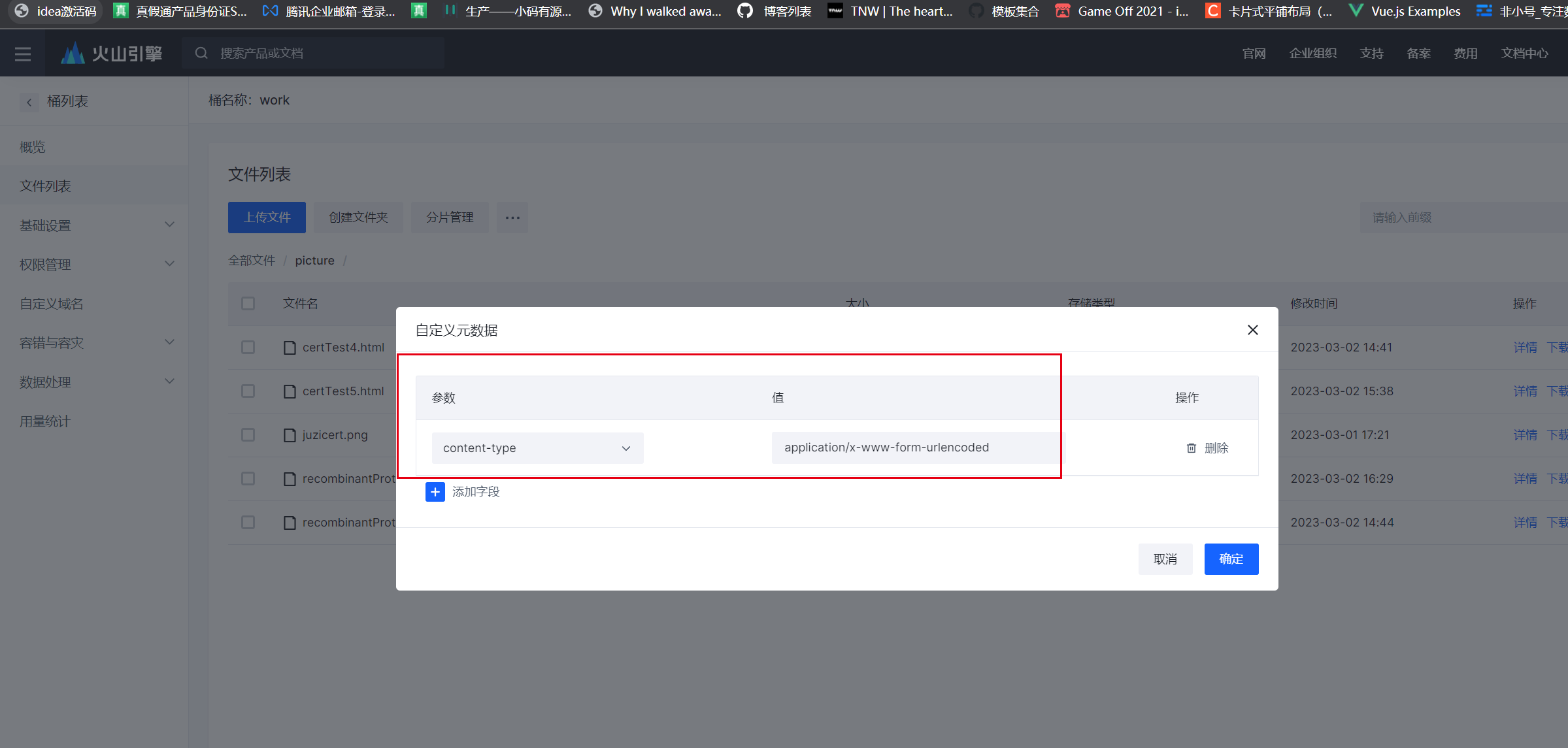
Task: Click the back arrow beside 桶列表
Action: coord(29,102)
